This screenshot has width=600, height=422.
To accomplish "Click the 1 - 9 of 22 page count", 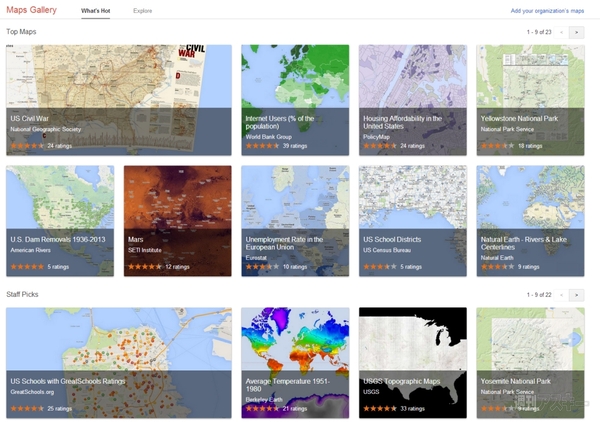I will [x=539, y=295].
